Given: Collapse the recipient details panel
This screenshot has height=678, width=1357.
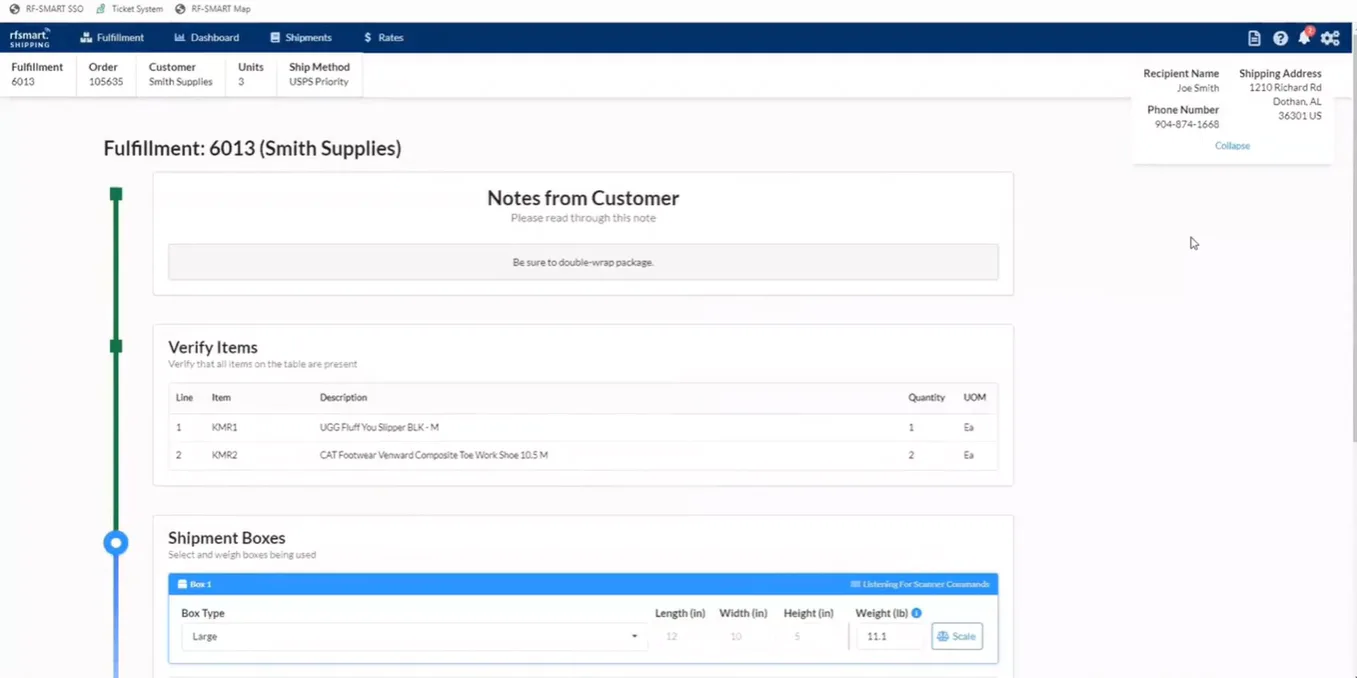Looking at the screenshot, I should (1232, 146).
